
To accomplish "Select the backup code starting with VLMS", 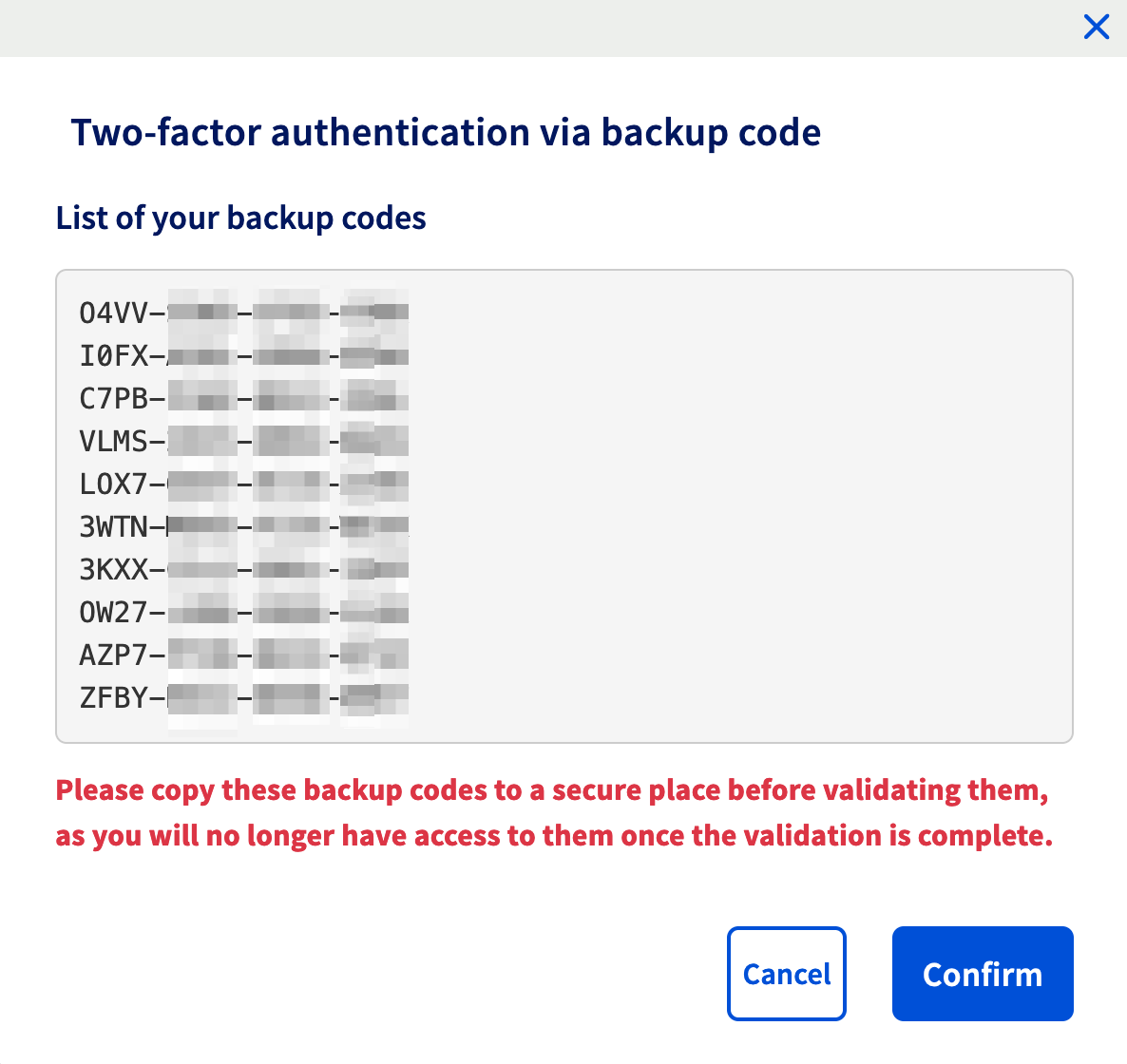I will 243,441.
